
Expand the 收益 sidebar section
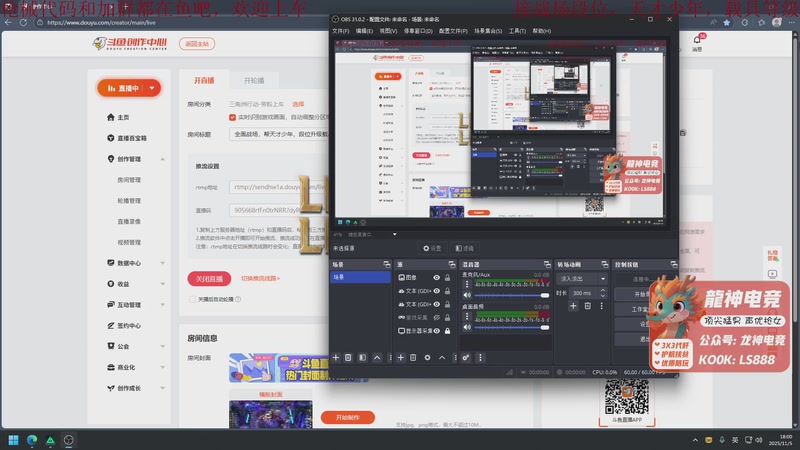pos(162,284)
